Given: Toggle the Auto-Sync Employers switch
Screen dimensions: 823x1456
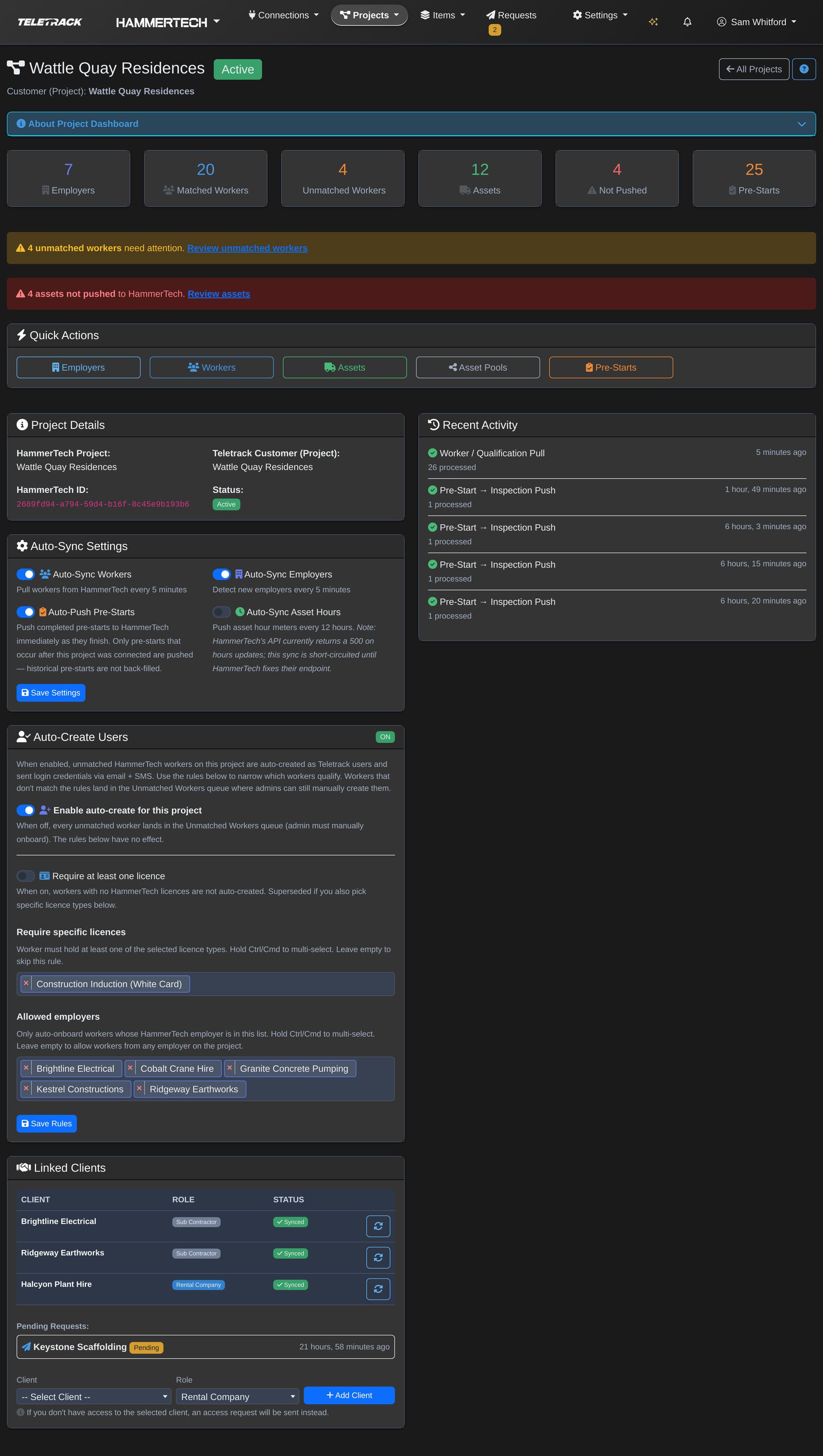Looking at the screenshot, I should (222, 574).
